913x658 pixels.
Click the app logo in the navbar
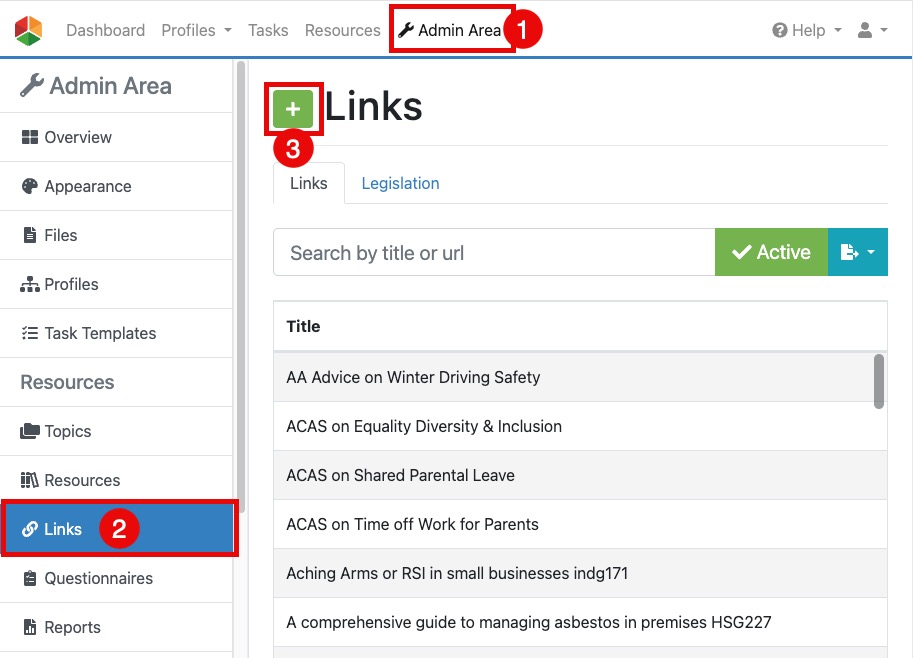[29, 30]
